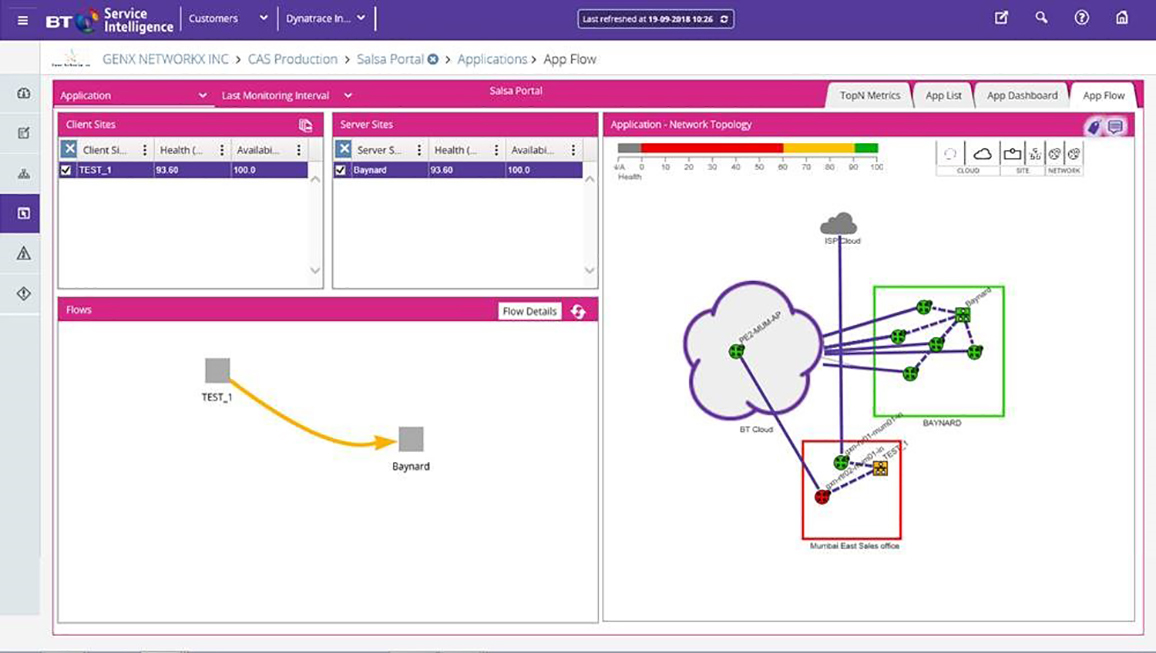
Task: Open Flow Details button
Action: click(x=529, y=311)
